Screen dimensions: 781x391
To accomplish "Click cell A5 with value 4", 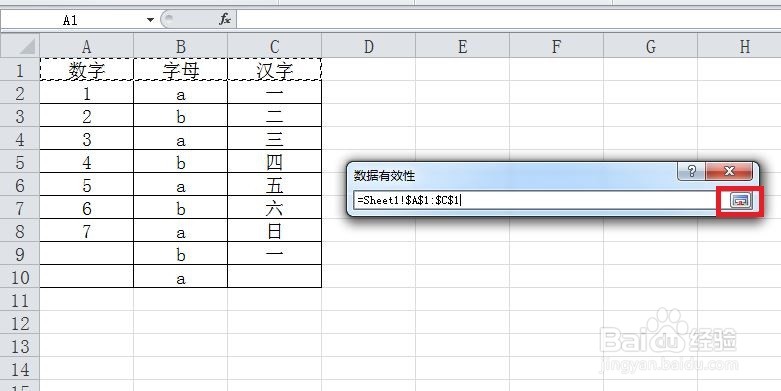I will coord(87,161).
